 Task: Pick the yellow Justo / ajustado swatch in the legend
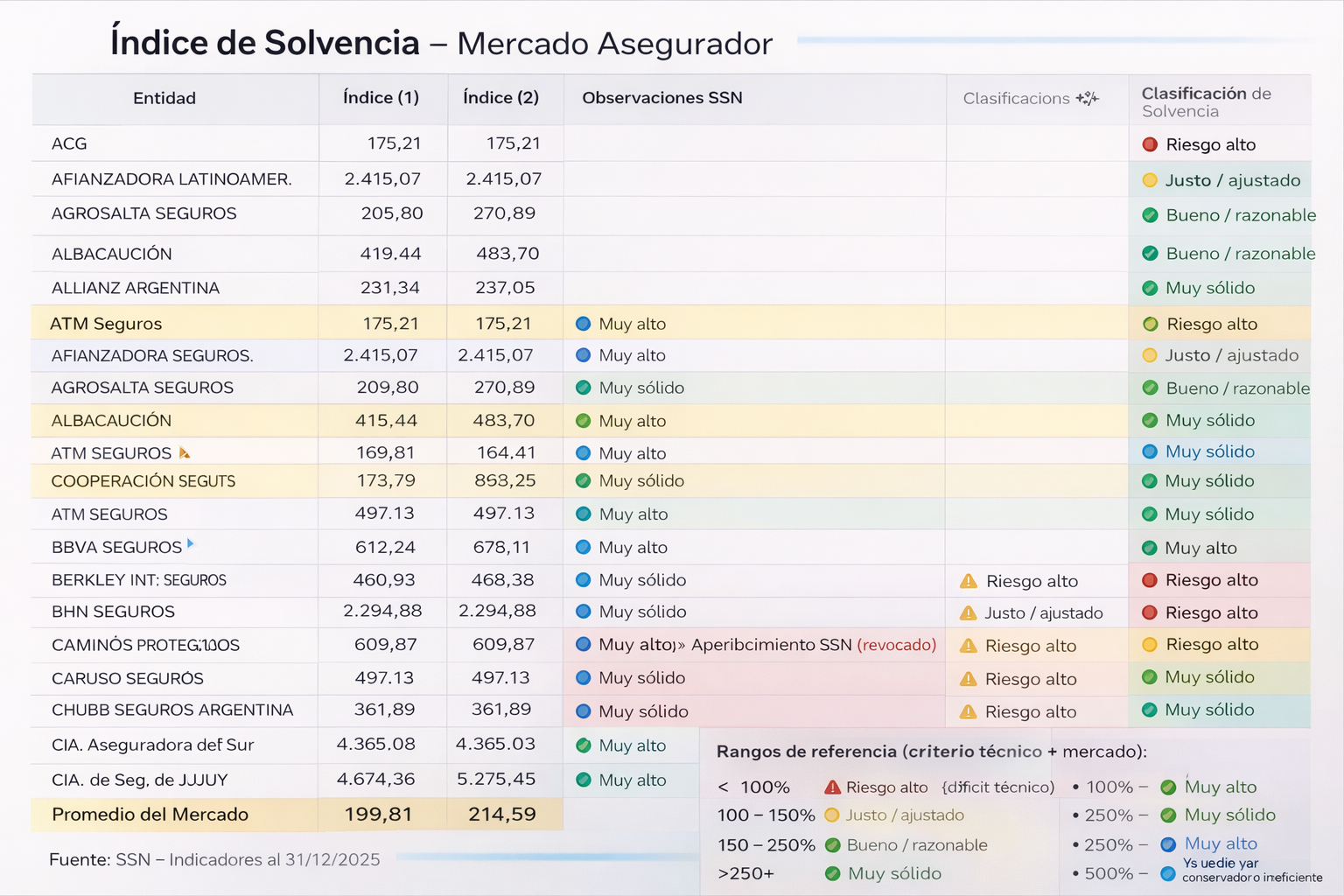pos(832,815)
